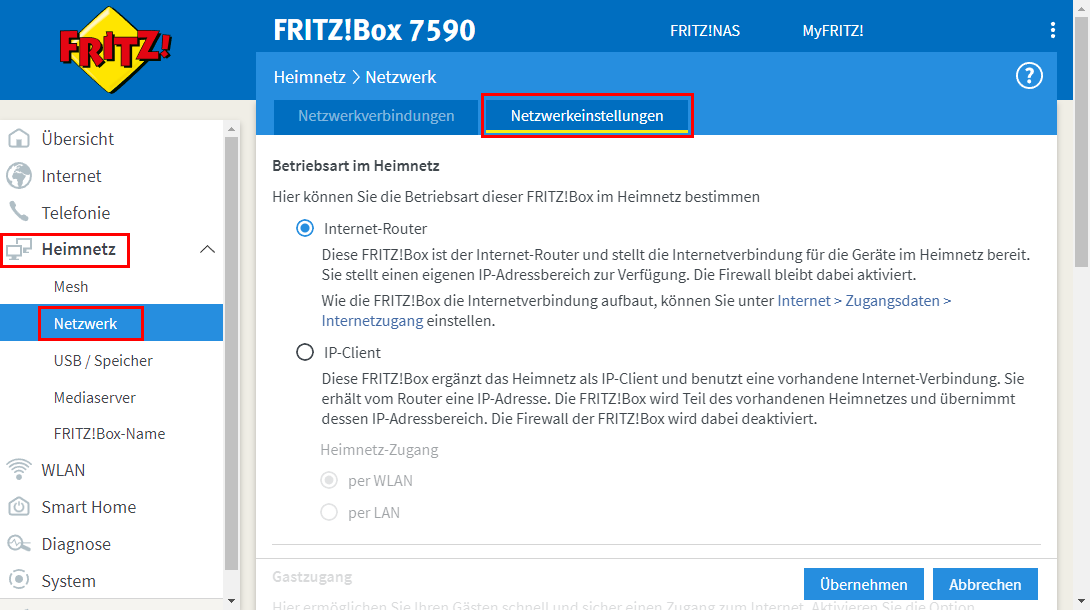This screenshot has height=610, width=1090.
Task: Open the Mediaserver submenu item
Action: coord(95,397)
